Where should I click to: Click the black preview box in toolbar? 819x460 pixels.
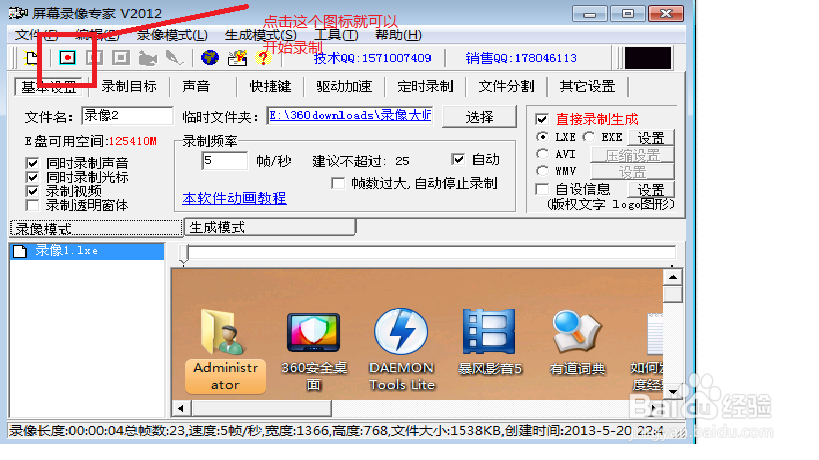(x=648, y=58)
